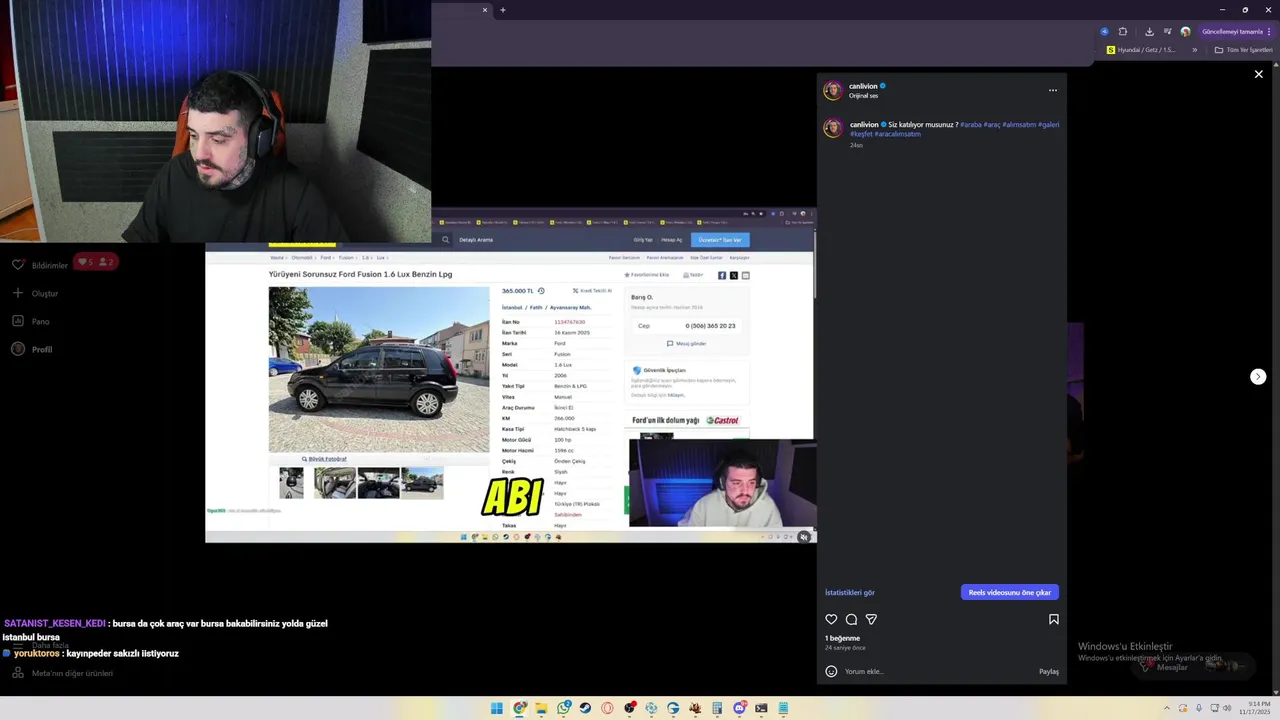
Task: Expand hidden bookmarks chevron
Action: pyautogui.click(x=1194, y=50)
